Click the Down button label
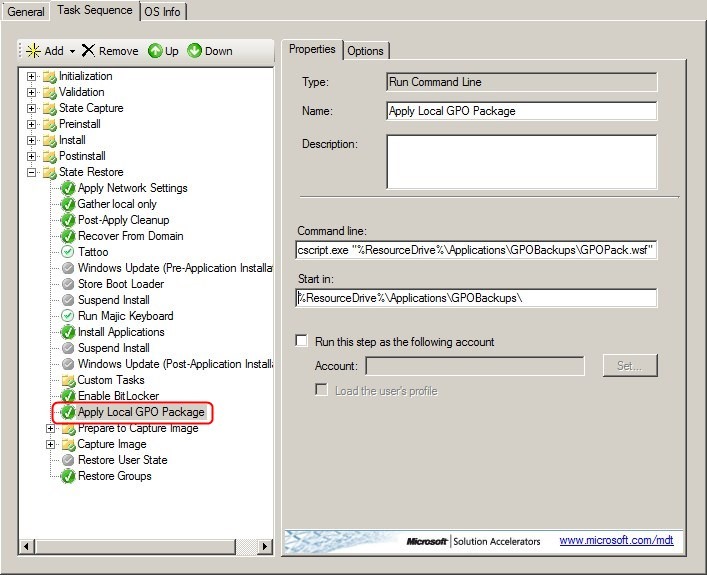The image size is (707, 575). point(219,51)
